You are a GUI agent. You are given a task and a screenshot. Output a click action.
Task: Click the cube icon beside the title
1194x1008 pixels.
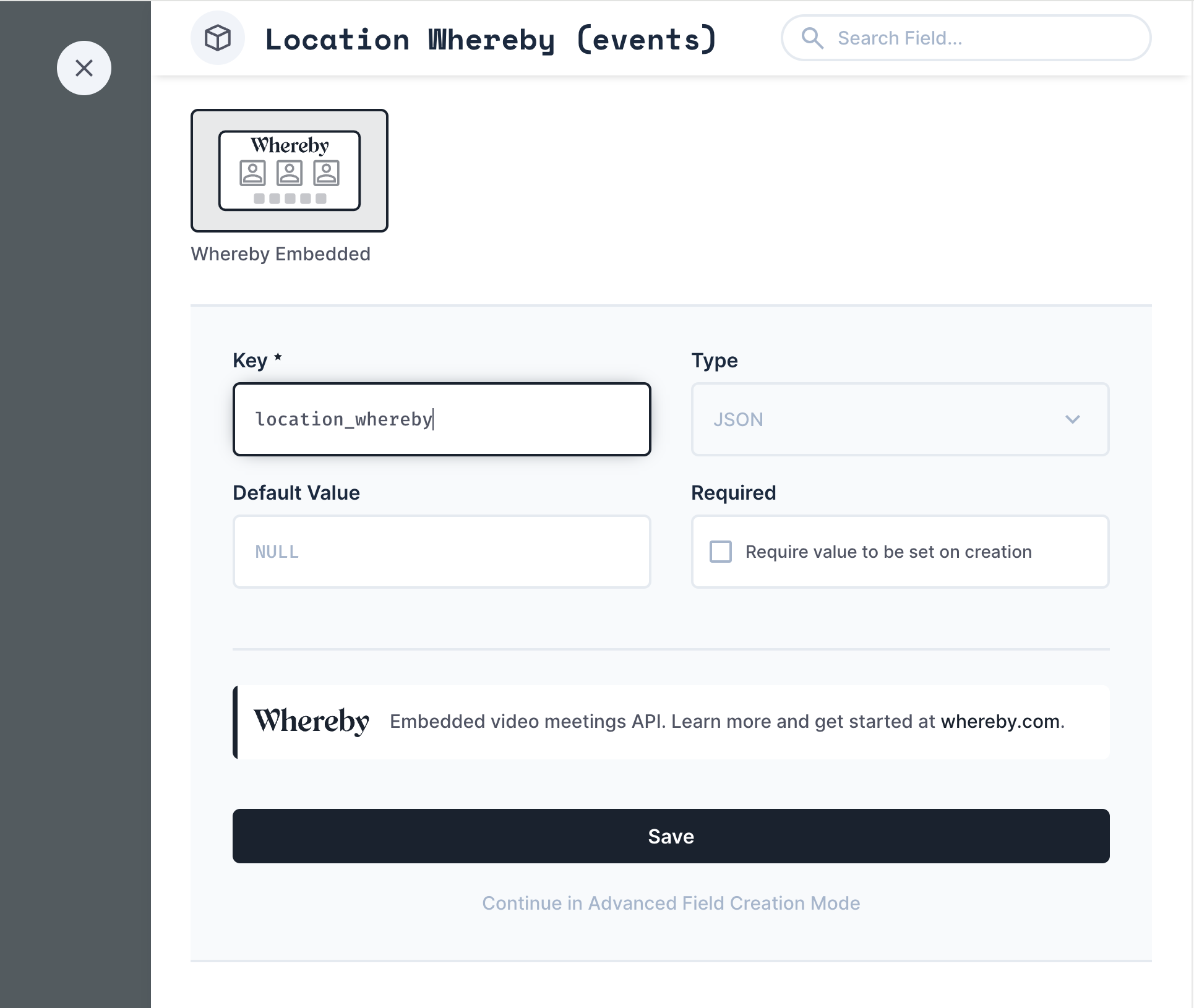(218, 38)
